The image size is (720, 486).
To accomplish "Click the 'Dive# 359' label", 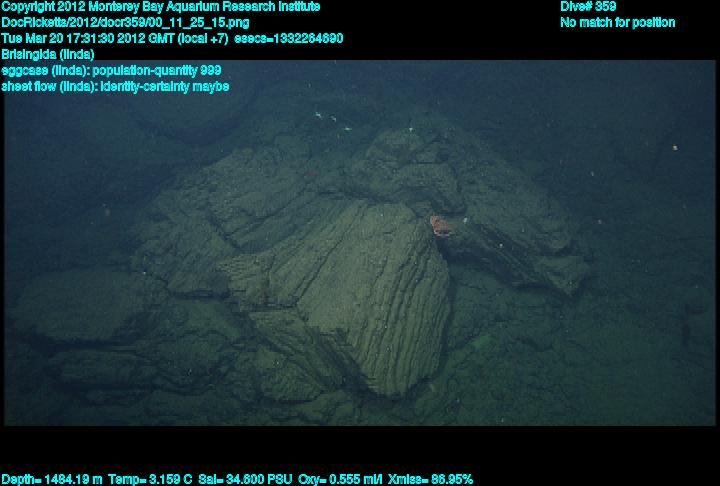I will click(588, 6).
